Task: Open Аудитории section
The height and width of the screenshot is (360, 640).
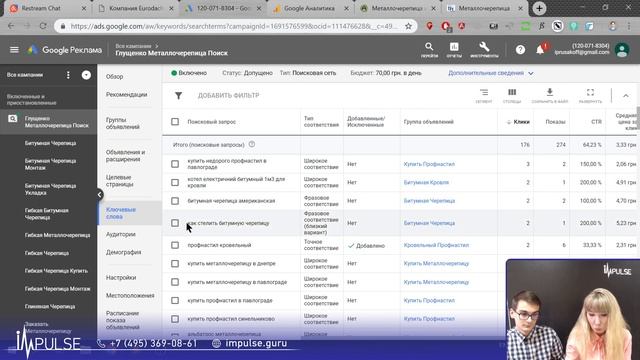Action: (121, 234)
